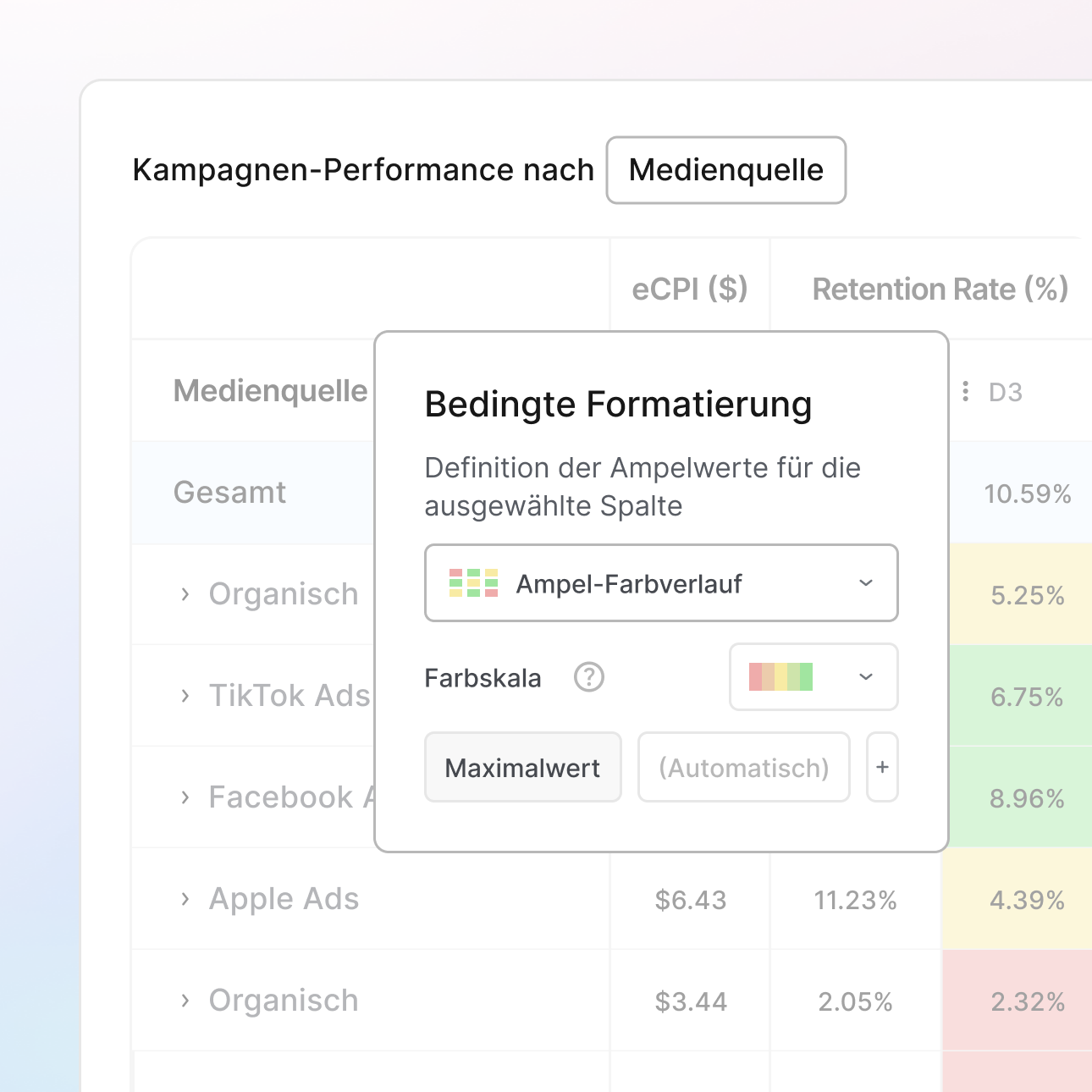Click the plus button next to Automatisch
Image resolution: width=1092 pixels, height=1092 pixels.
coord(882,767)
